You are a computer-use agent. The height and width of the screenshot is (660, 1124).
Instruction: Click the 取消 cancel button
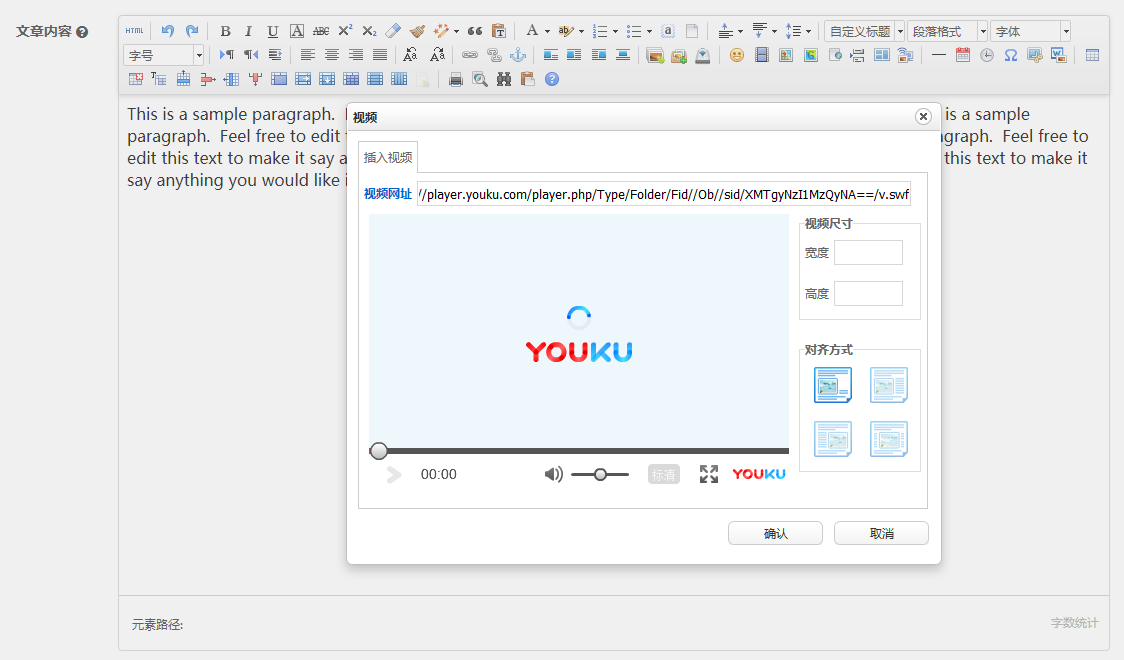(882, 533)
